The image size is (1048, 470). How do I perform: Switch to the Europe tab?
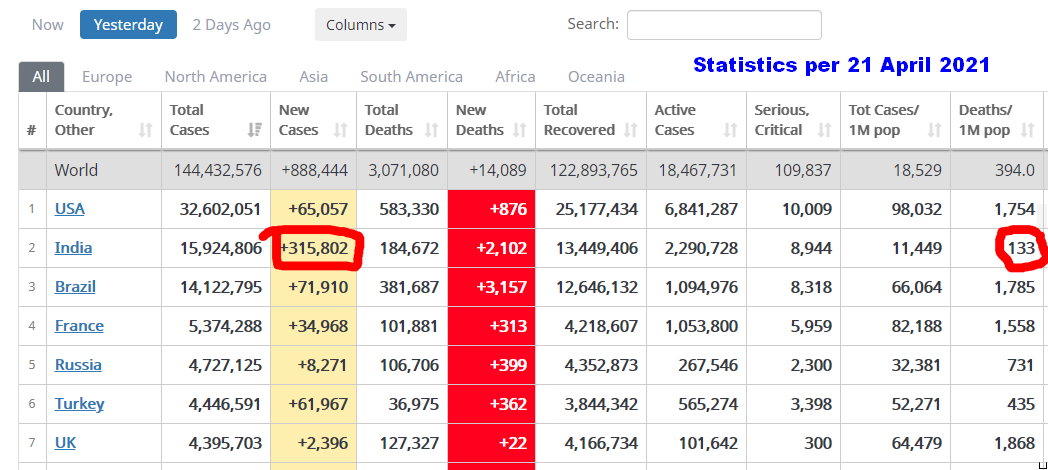(107, 77)
